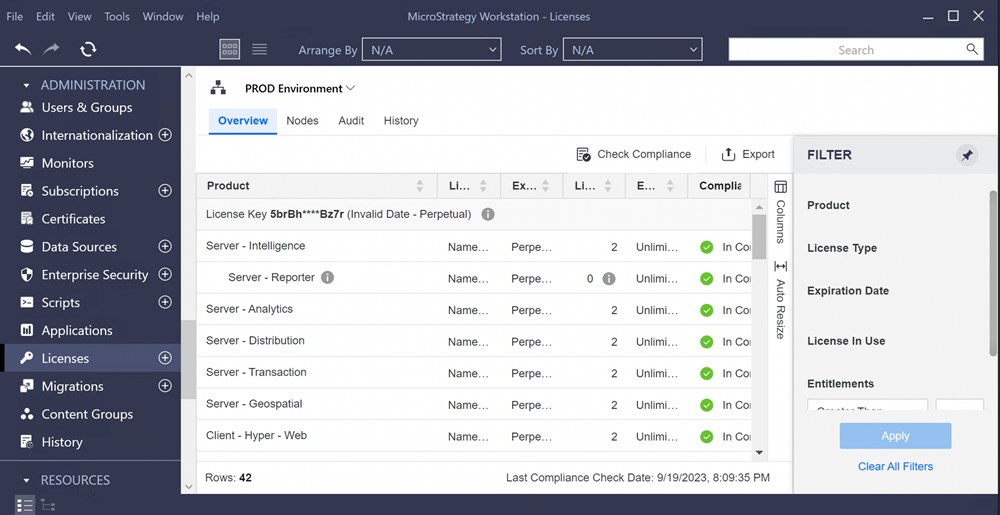Open the Arrange By dropdown

click(x=431, y=50)
